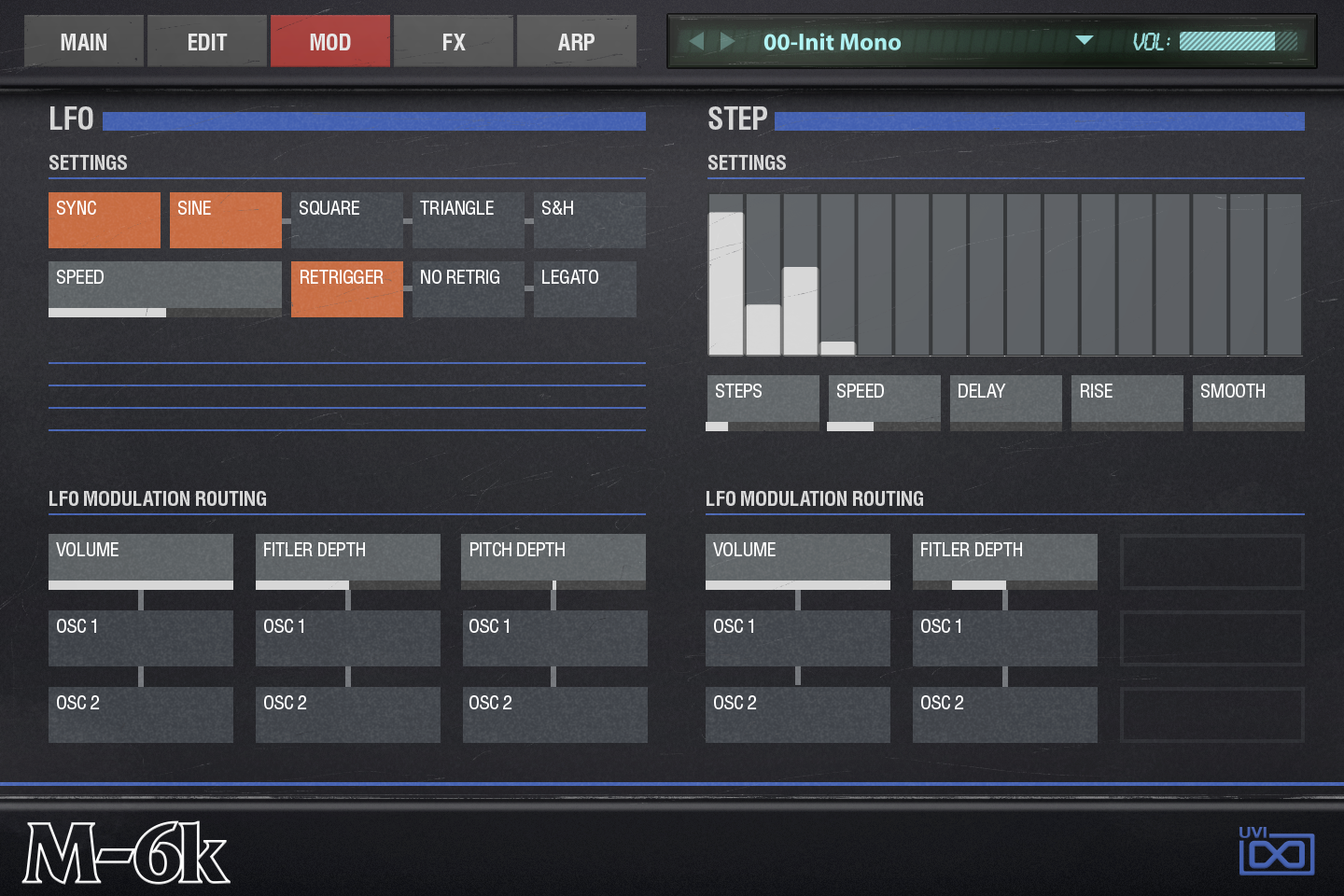Load next preset with right arrow
The width and height of the screenshot is (1344, 896).
[728, 41]
